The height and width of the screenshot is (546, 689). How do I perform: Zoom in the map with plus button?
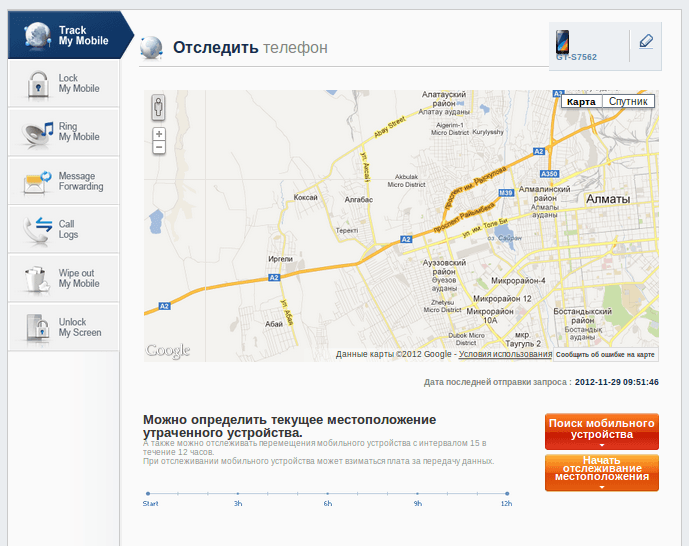[159, 134]
